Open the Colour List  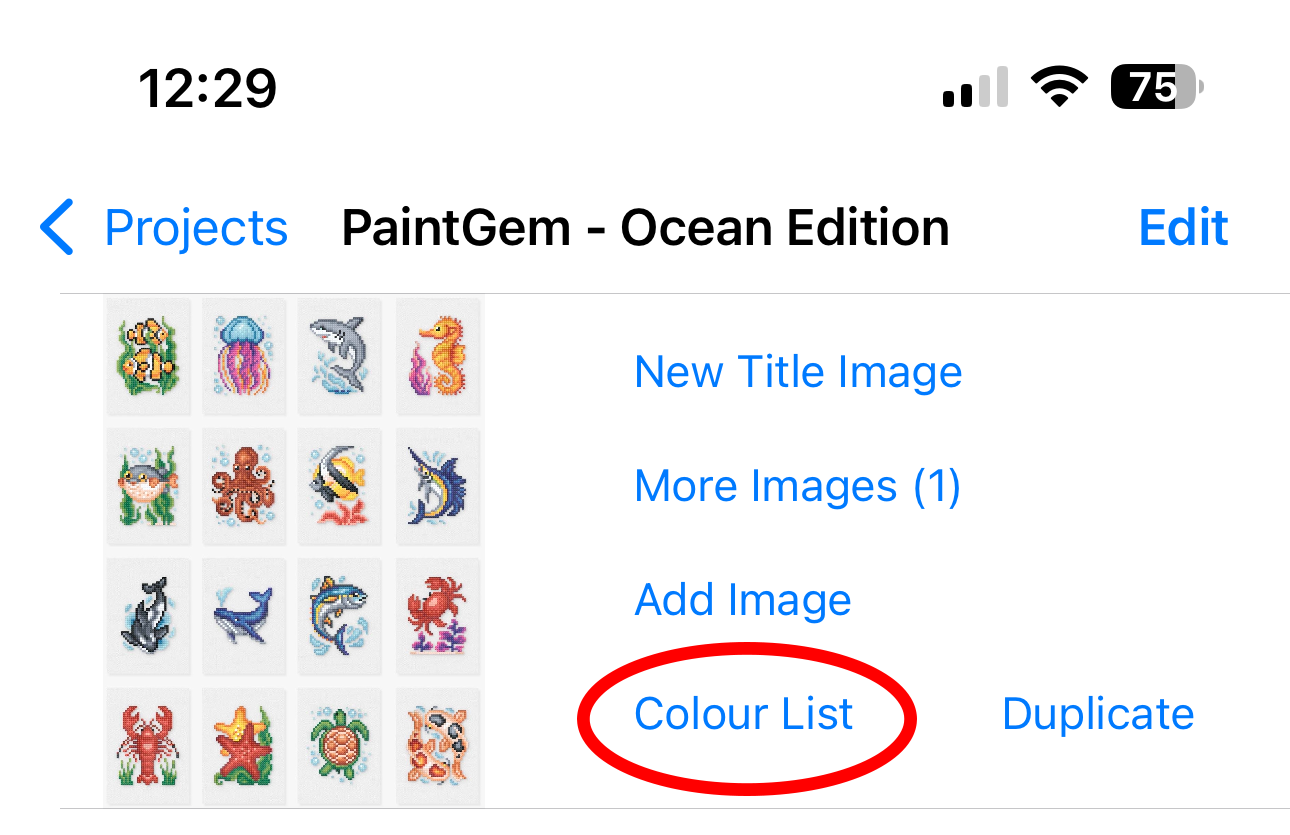pos(744,714)
